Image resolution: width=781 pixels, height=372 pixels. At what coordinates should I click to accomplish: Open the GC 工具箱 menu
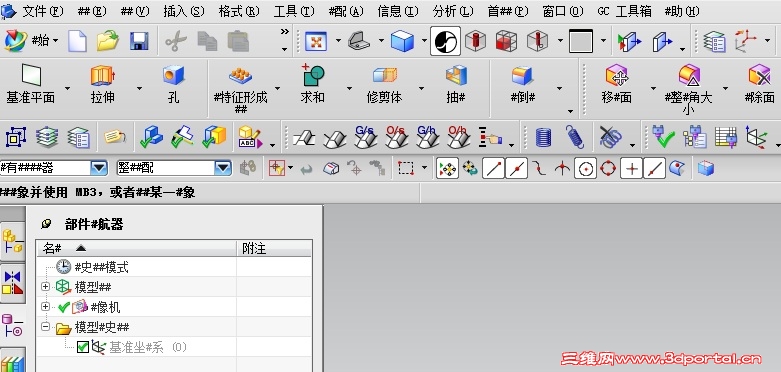point(624,11)
